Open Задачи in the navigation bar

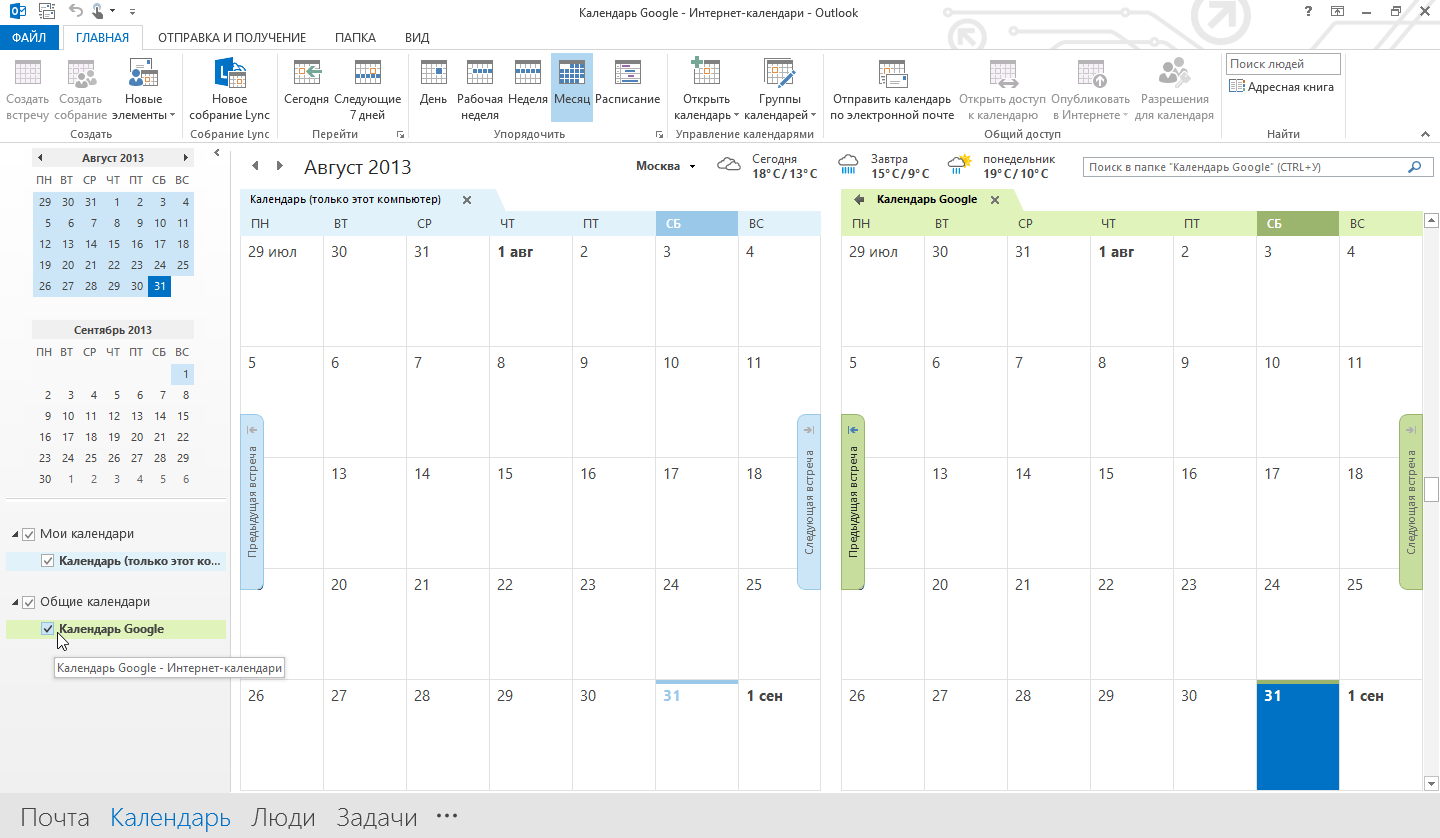(x=377, y=817)
